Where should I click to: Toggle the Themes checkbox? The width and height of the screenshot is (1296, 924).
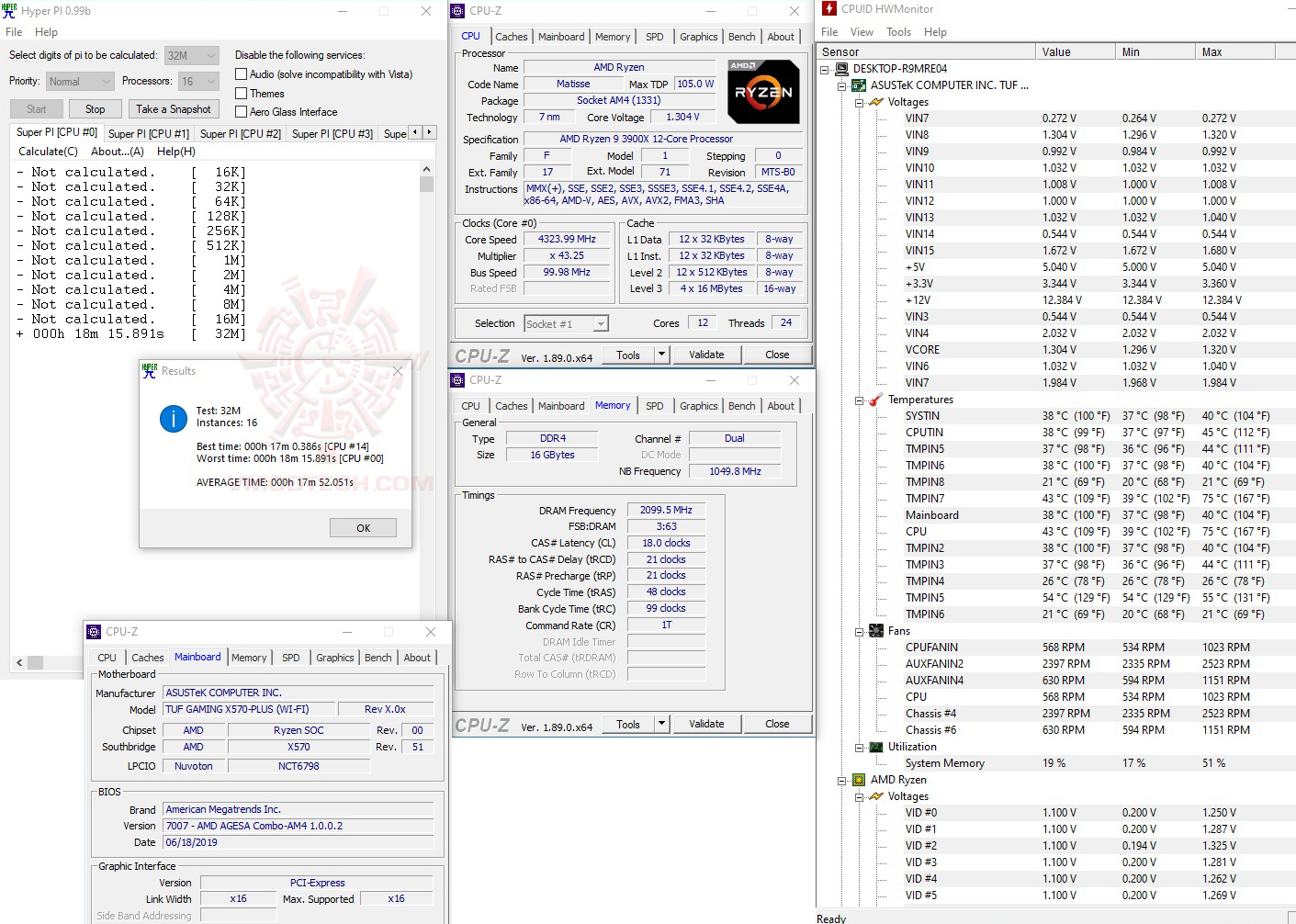point(242,94)
